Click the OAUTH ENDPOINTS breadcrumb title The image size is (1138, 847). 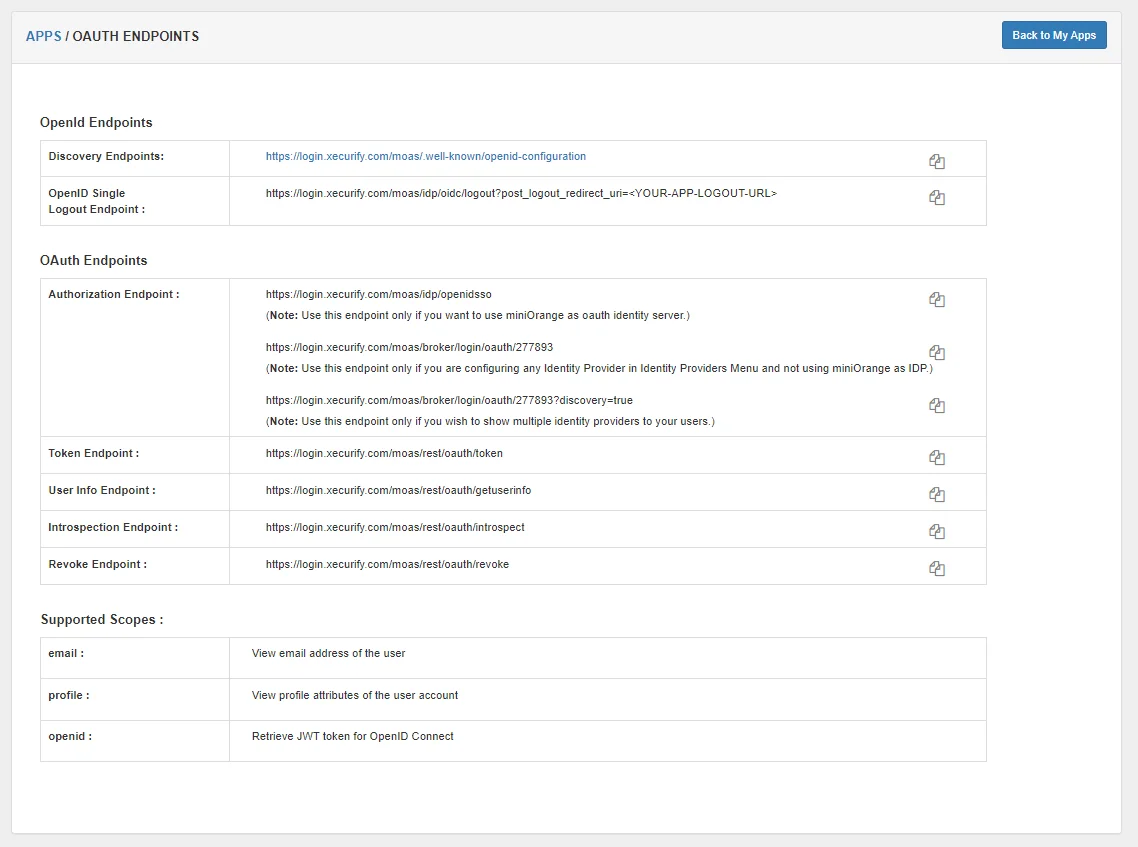[136, 36]
